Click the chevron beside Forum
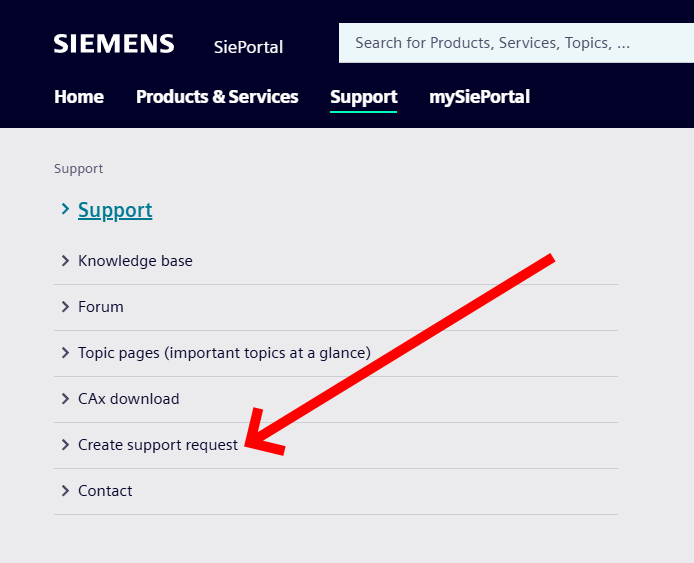Screen dimensions: 694x563 [x=66, y=307]
